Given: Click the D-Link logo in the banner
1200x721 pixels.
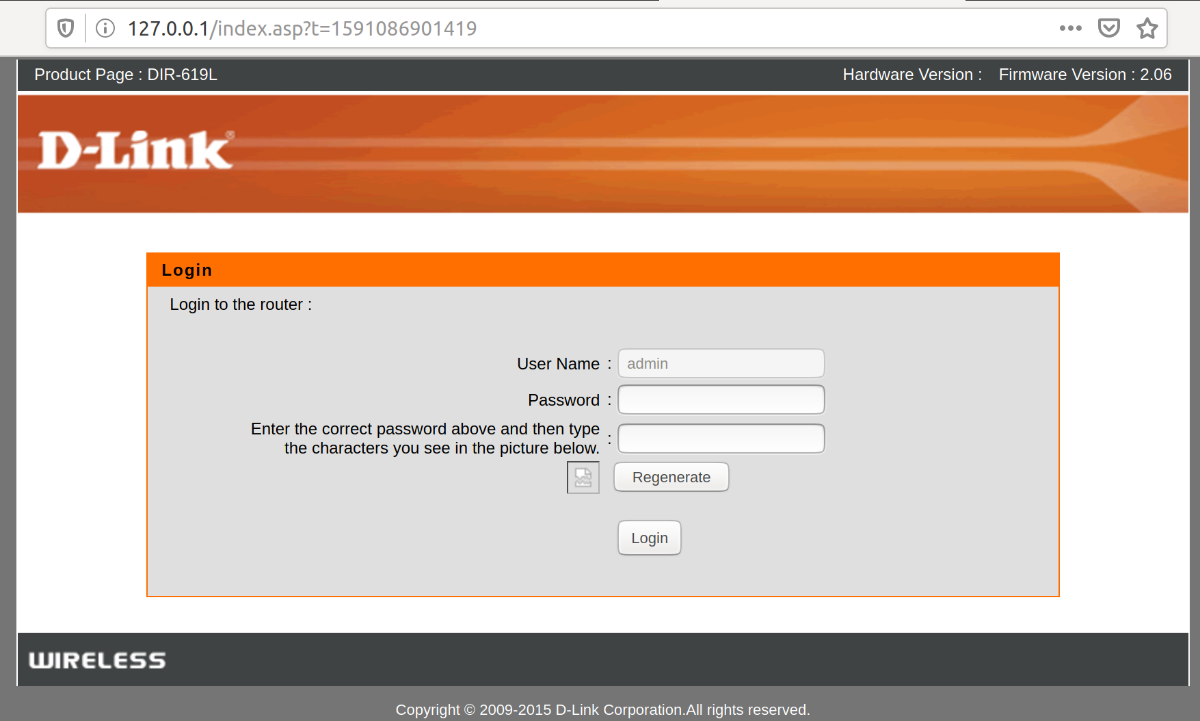Looking at the screenshot, I should click(x=135, y=150).
